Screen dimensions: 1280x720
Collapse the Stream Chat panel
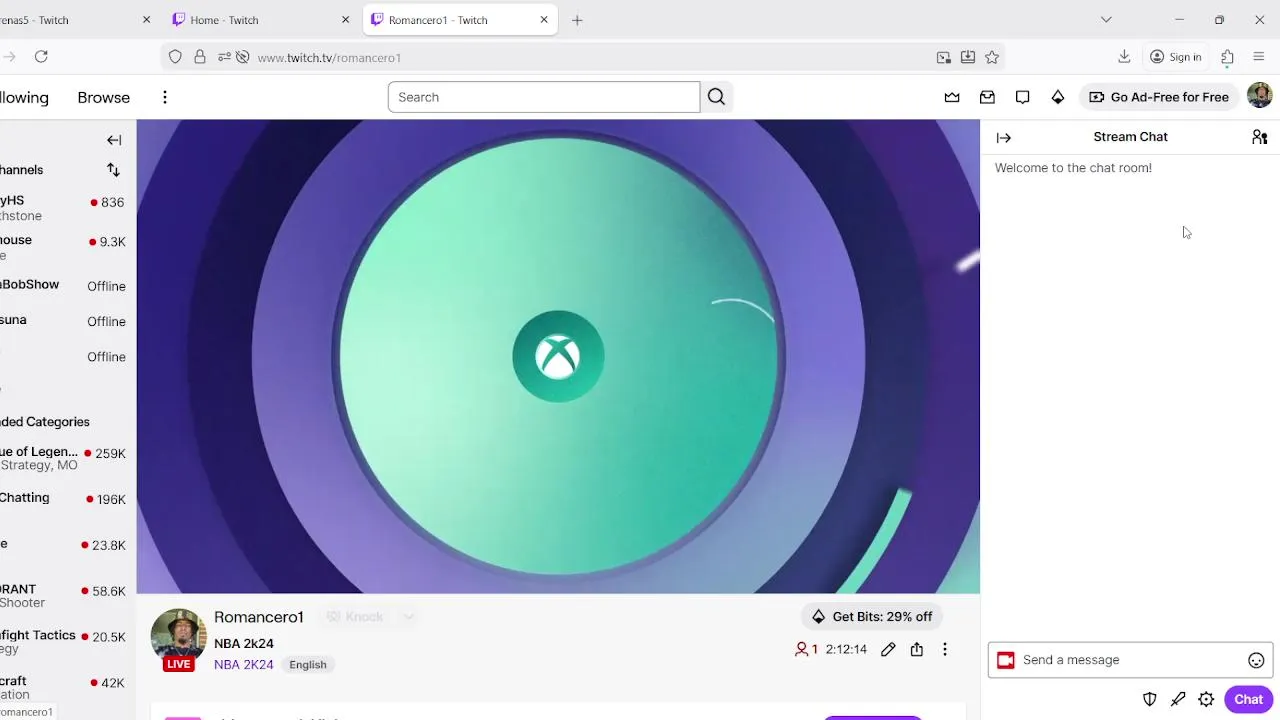pyautogui.click(x=1004, y=138)
